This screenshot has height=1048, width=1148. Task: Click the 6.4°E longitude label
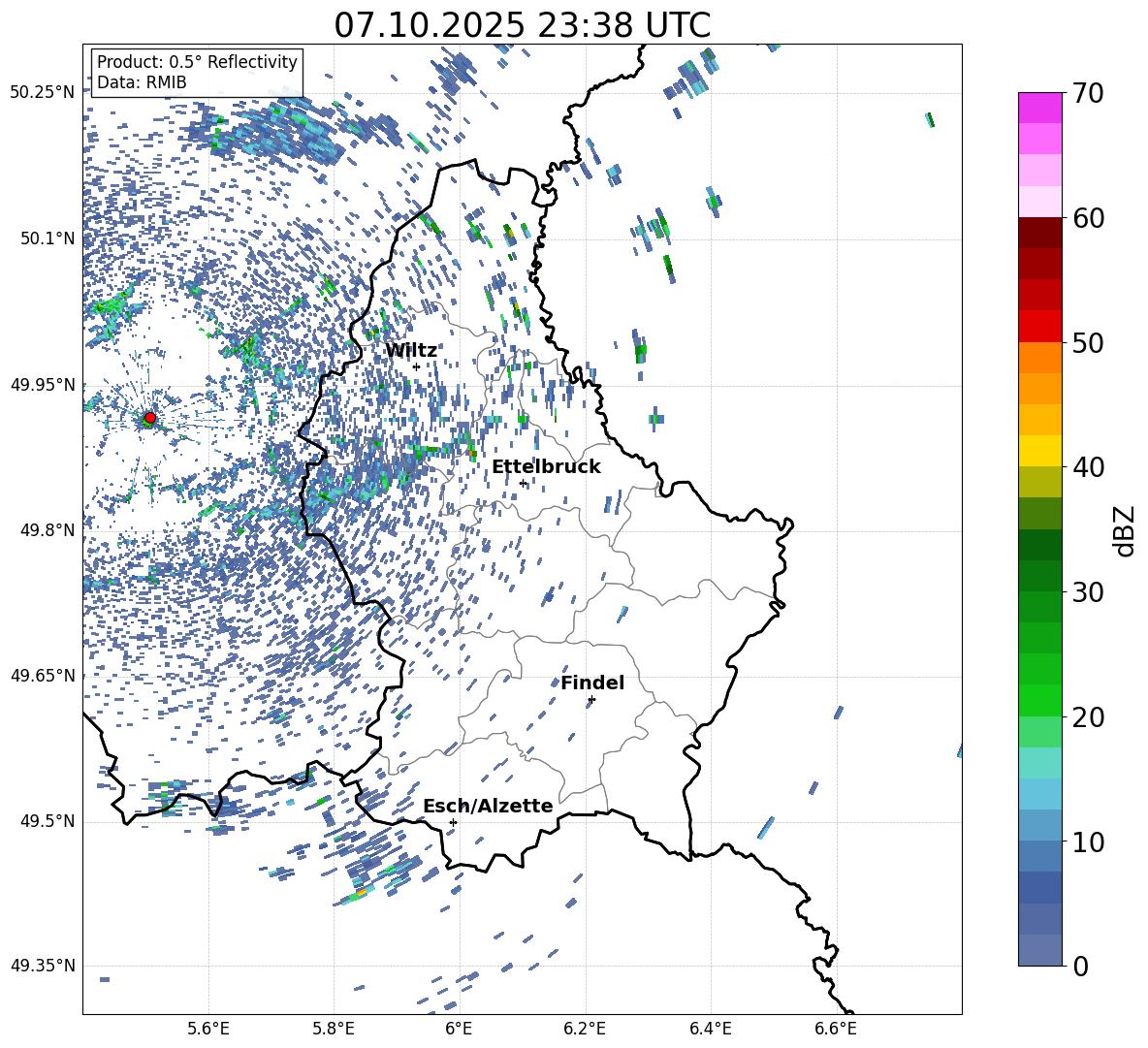710,1029
